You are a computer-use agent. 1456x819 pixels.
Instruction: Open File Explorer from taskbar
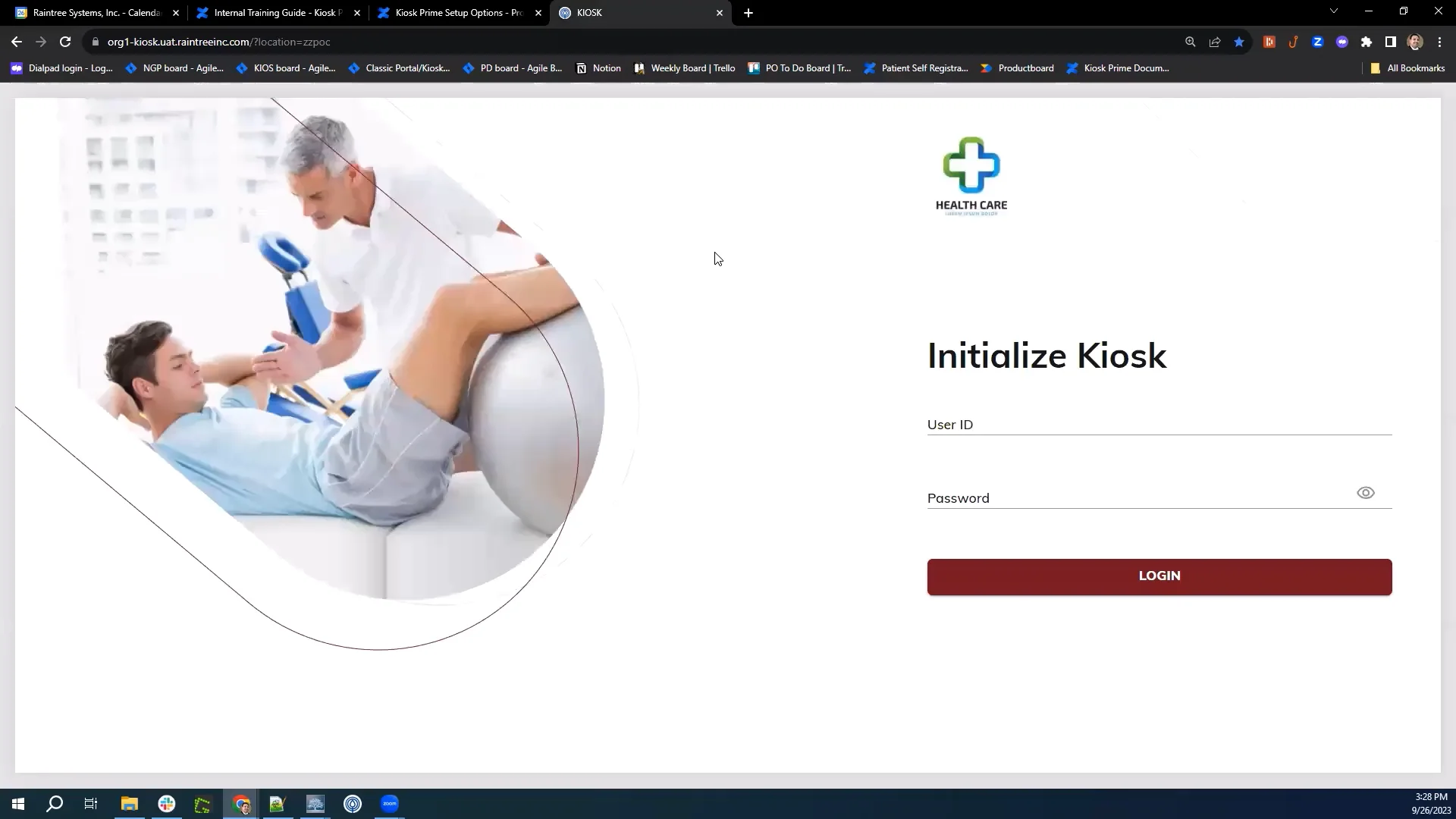129,804
